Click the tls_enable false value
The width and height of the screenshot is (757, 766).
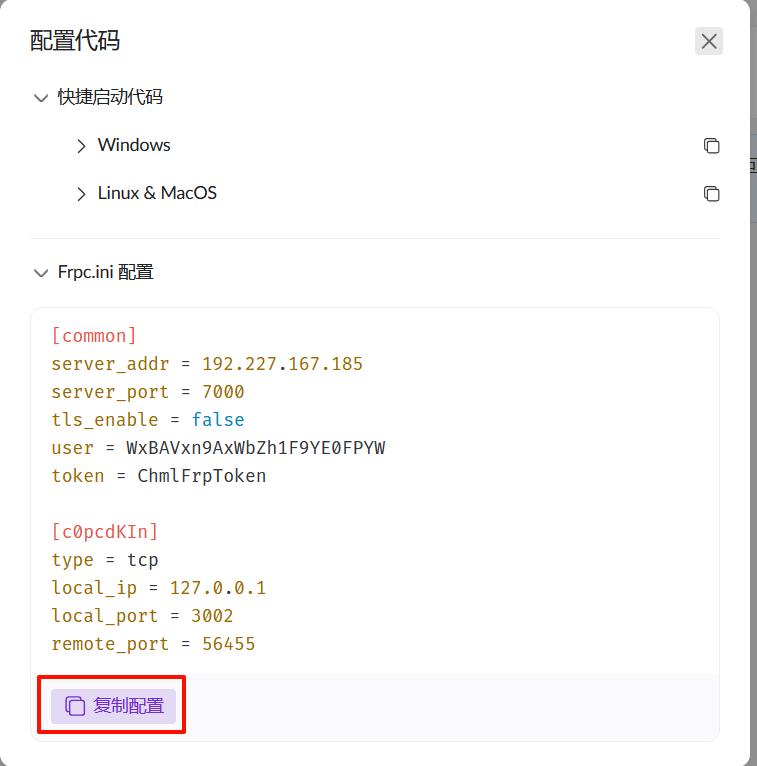218,420
